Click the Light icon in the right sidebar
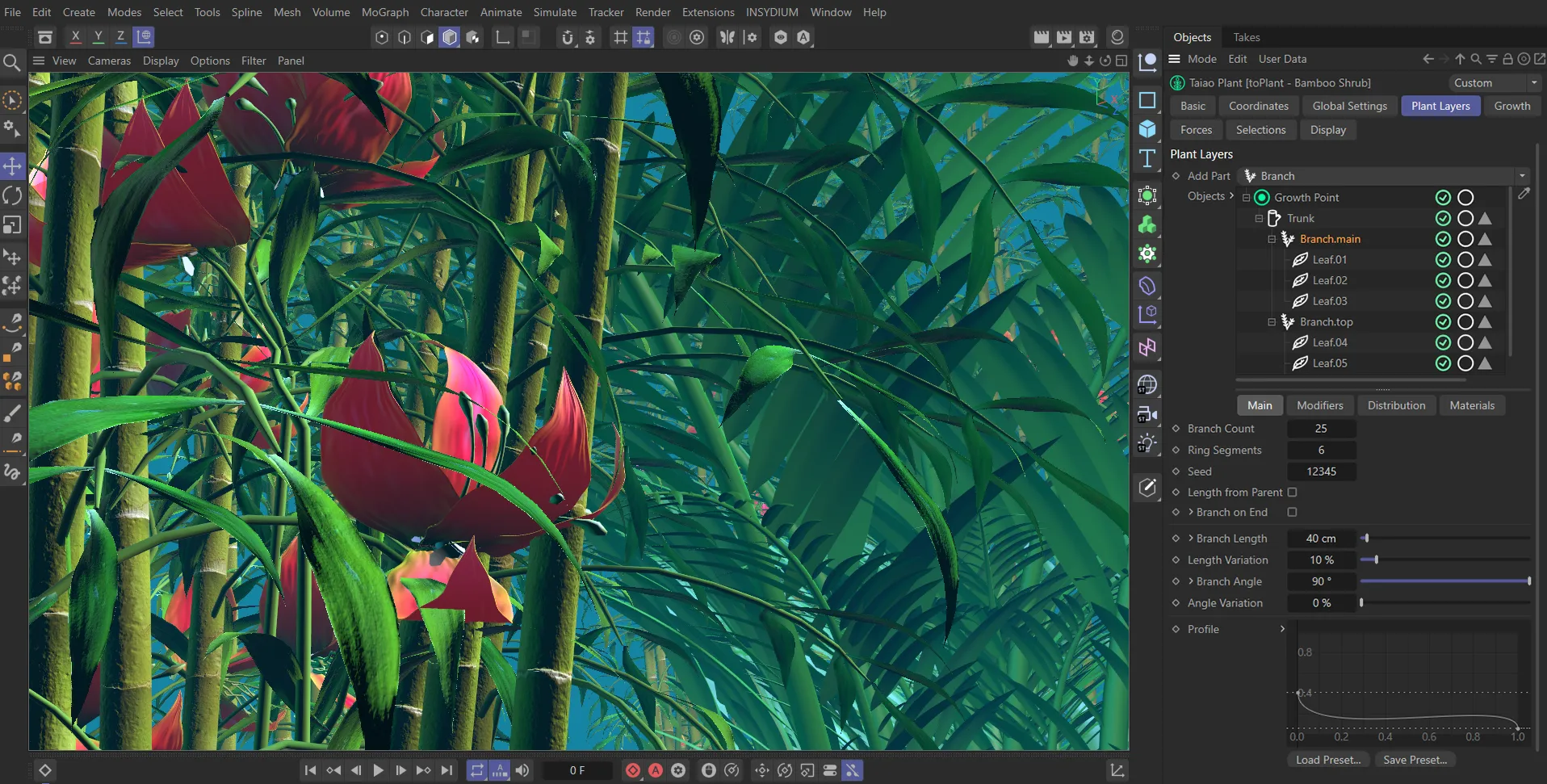Image resolution: width=1547 pixels, height=784 pixels. click(1147, 442)
